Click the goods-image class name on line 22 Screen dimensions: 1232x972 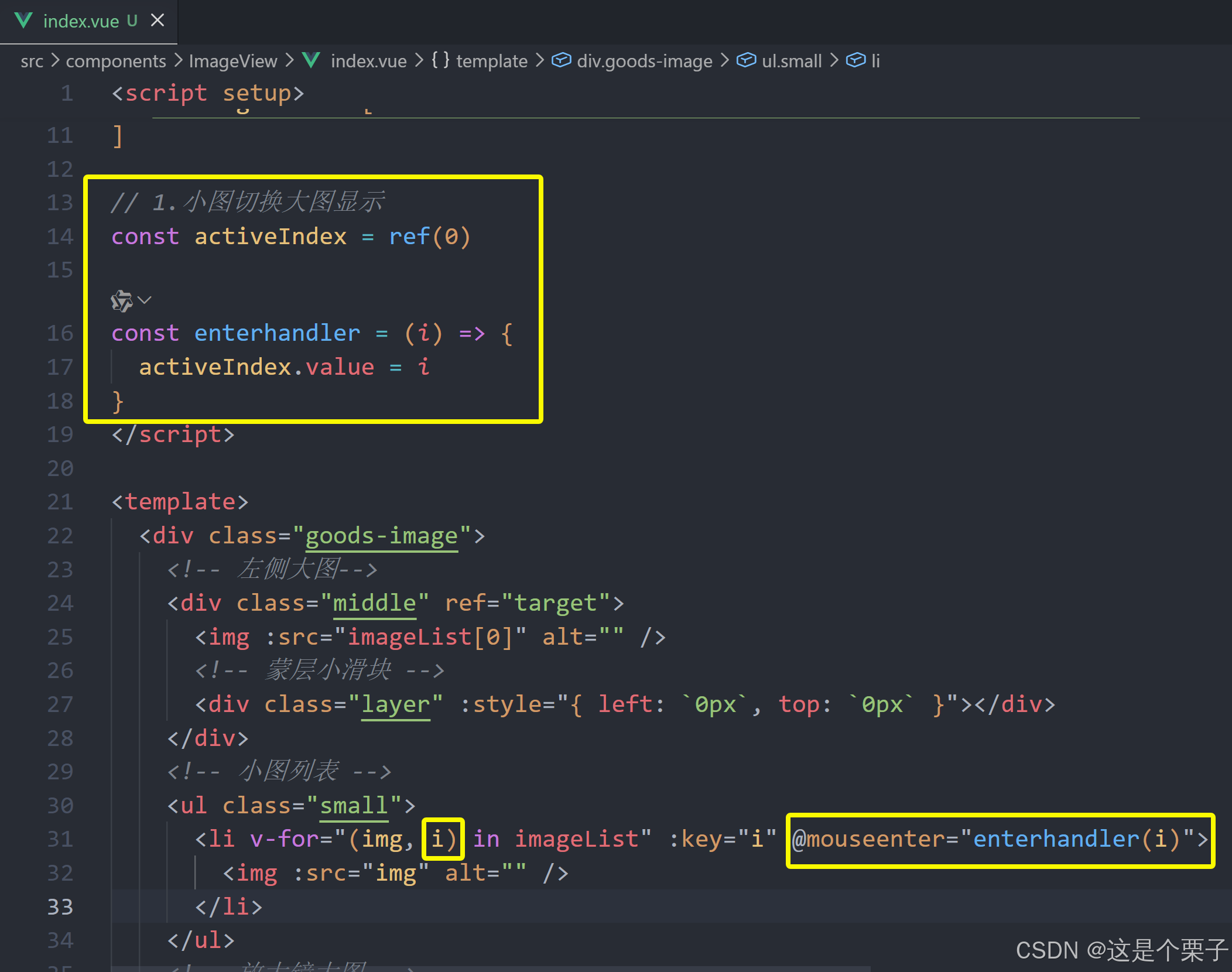point(381,536)
